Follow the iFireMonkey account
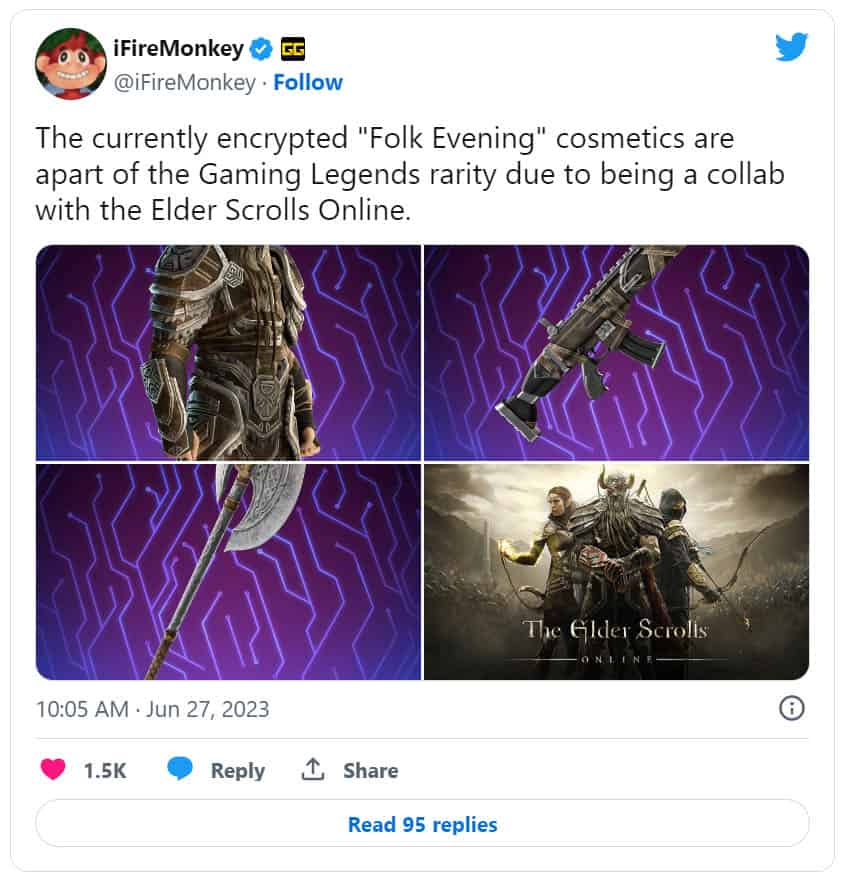 pyautogui.click(x=308, y=82)
